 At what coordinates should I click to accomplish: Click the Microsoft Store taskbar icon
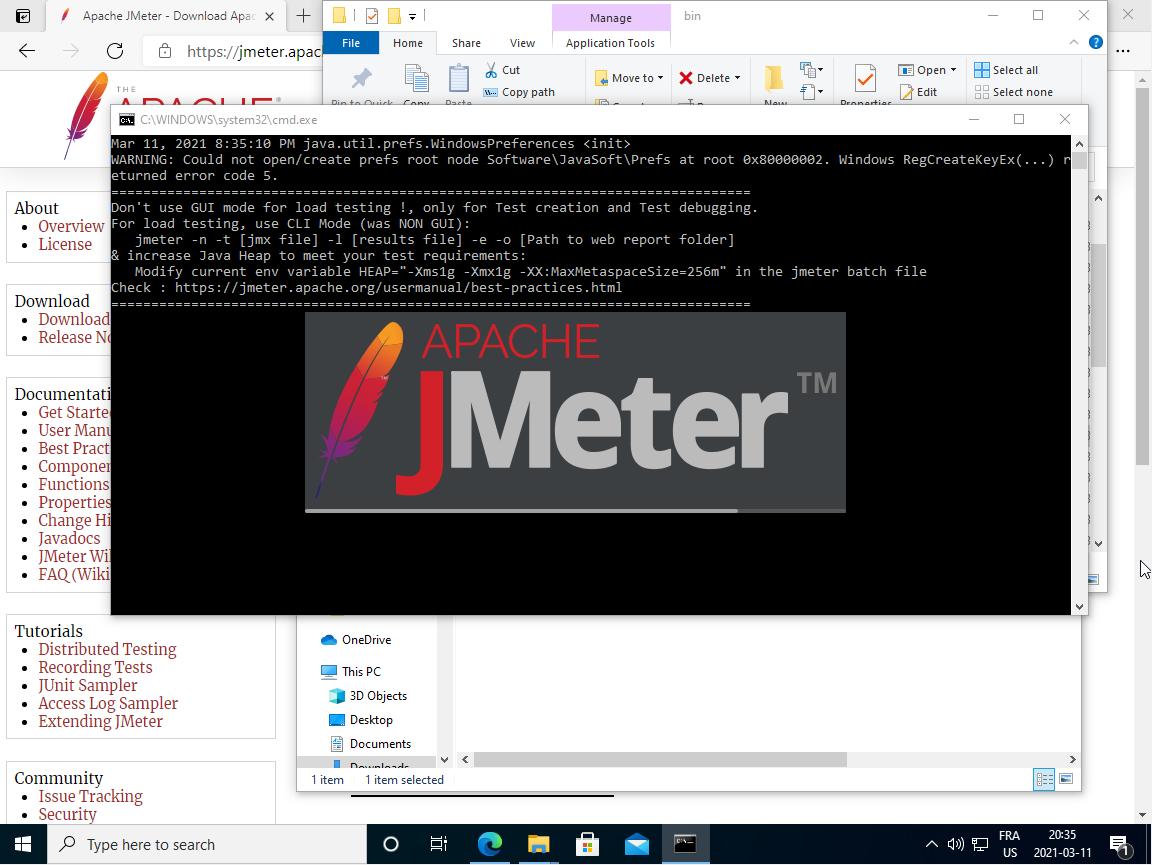pos(587,844)
